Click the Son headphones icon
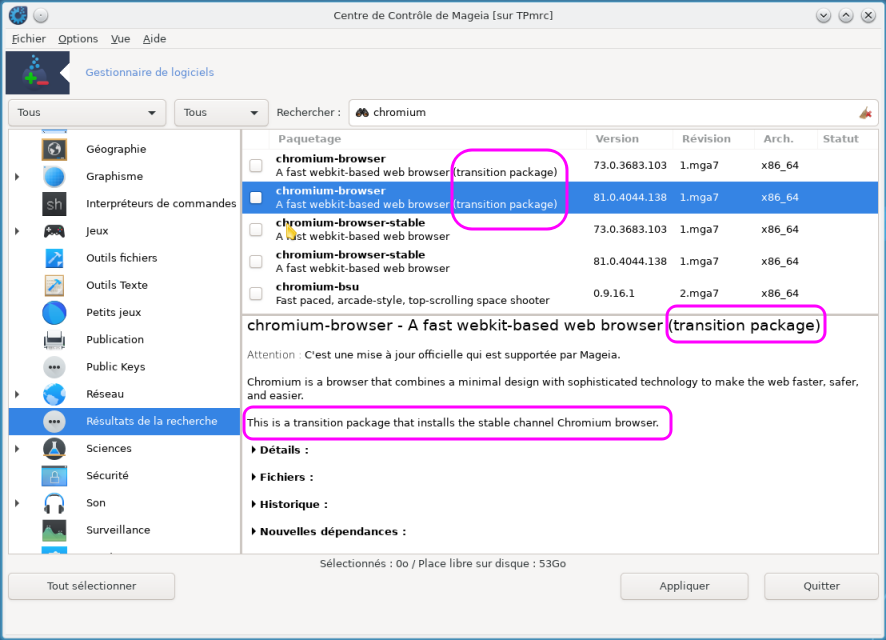This screenshot has width=886, height=640. [54, 503]
